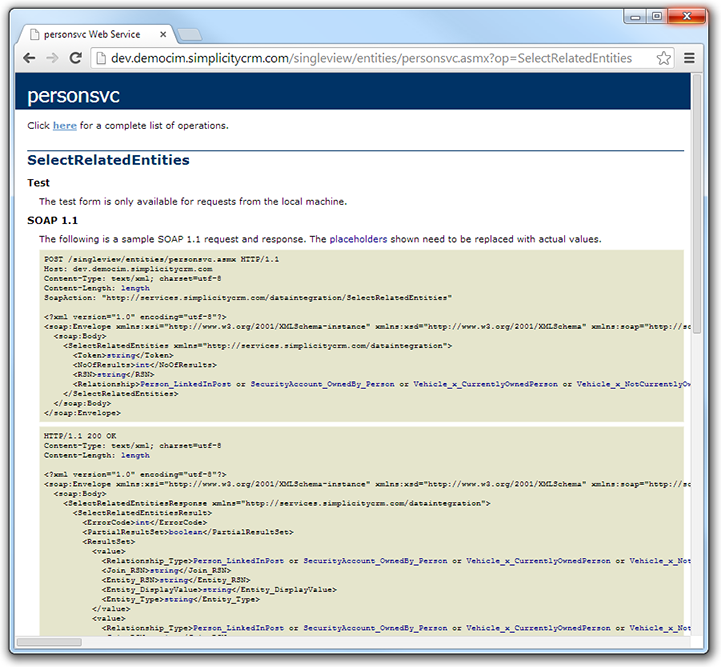Click the request Relationship element line
Screen dimensions: 721x667
(382, 384)
